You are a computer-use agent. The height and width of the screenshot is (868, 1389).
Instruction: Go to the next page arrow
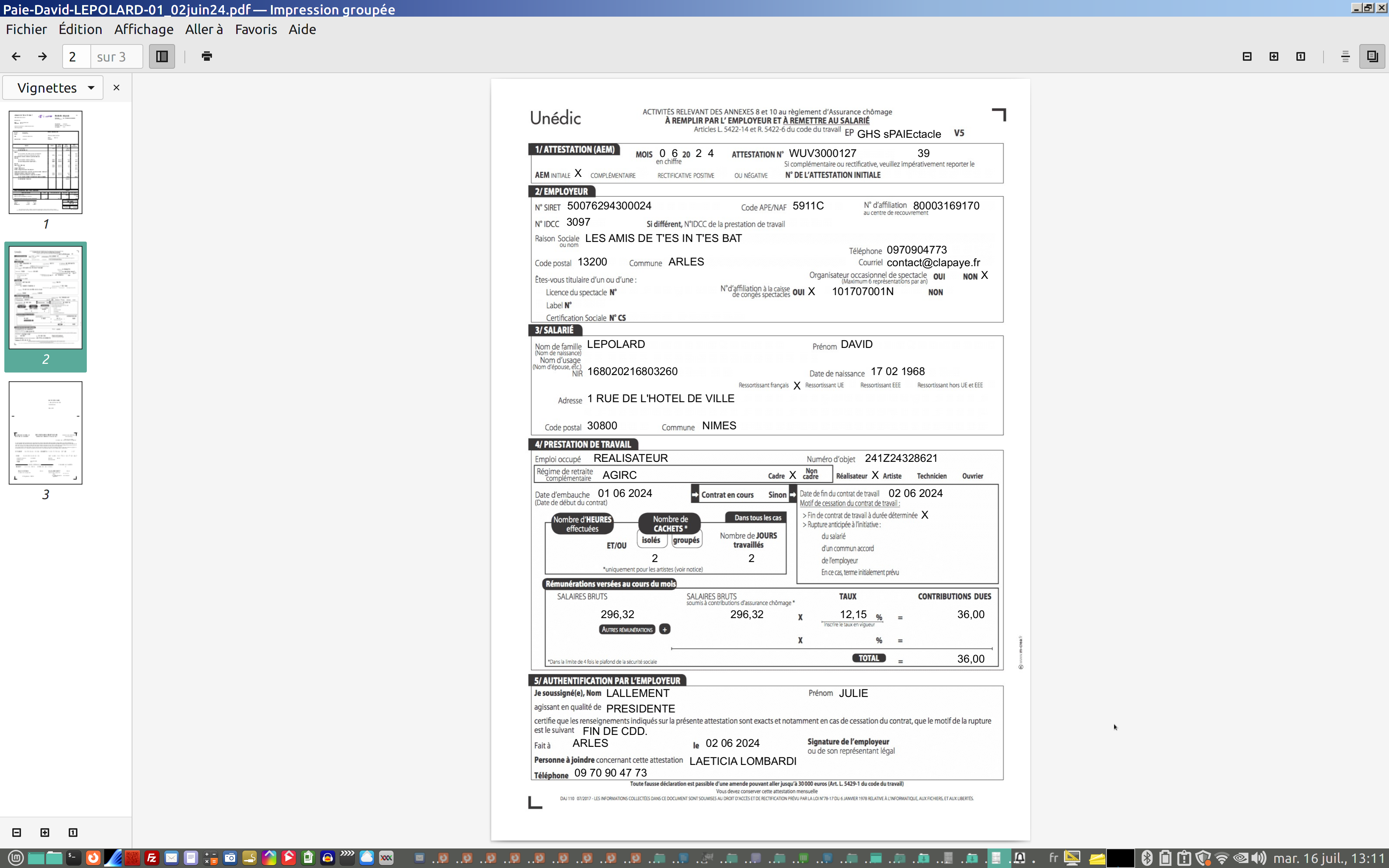point(42,56)
